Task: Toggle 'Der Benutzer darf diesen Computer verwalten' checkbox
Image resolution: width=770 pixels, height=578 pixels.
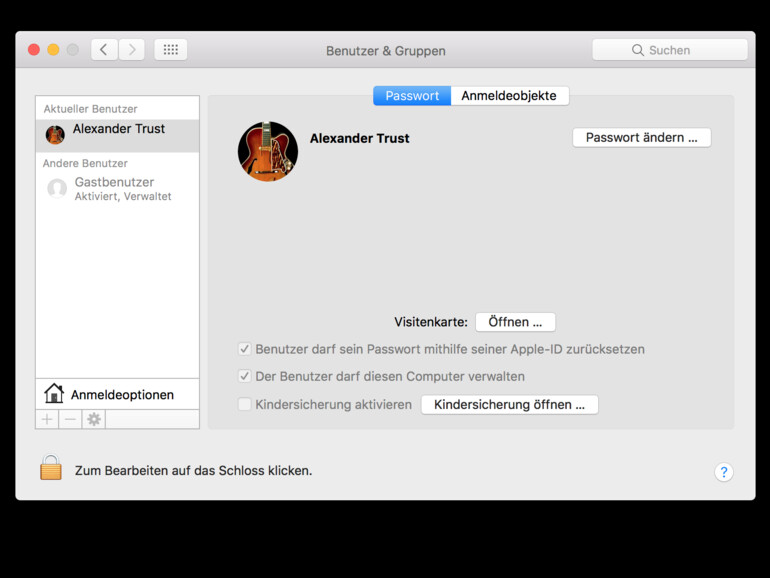Action: click(245, 376)
